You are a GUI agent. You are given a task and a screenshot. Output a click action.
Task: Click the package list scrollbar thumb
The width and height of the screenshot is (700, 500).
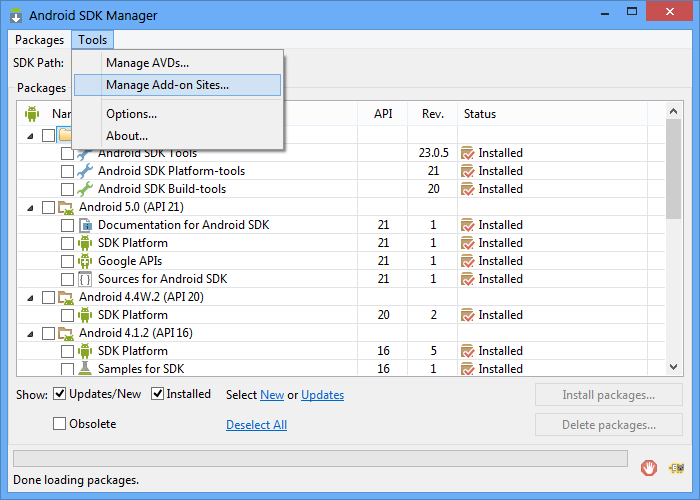(x=674, y=169)
